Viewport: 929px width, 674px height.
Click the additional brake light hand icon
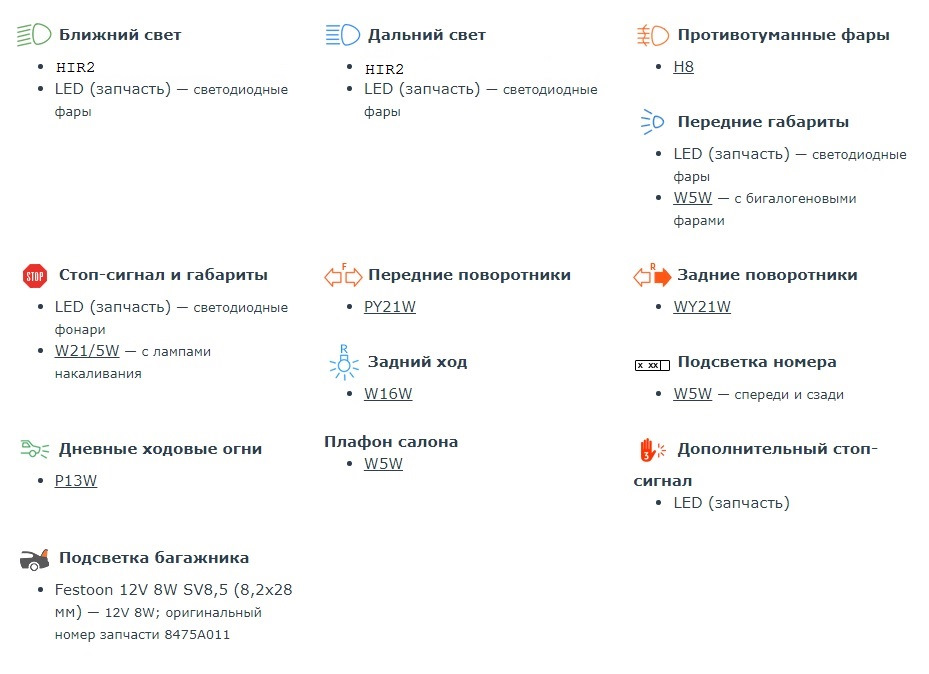coord(652,451)
